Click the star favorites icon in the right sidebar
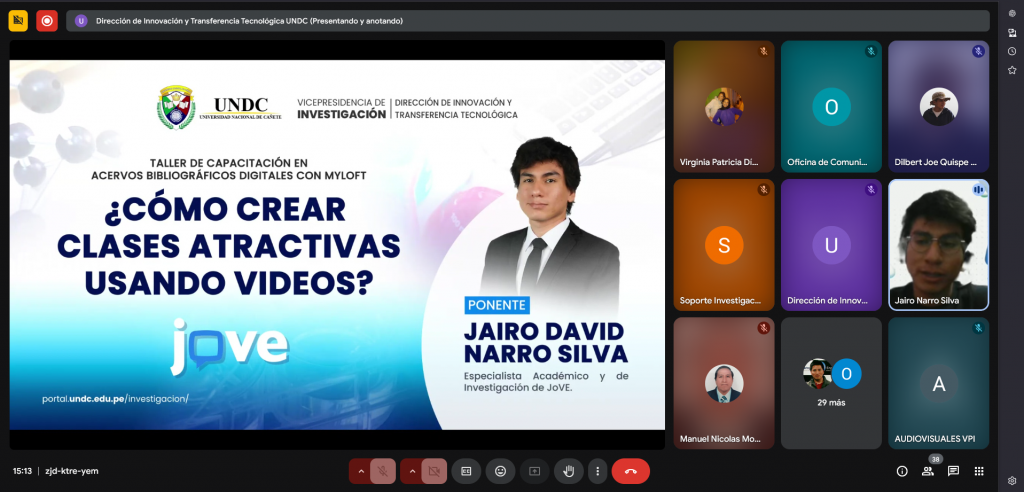Image resolution: width=1024 pixels, height=492 pixels. point(1012,70)
